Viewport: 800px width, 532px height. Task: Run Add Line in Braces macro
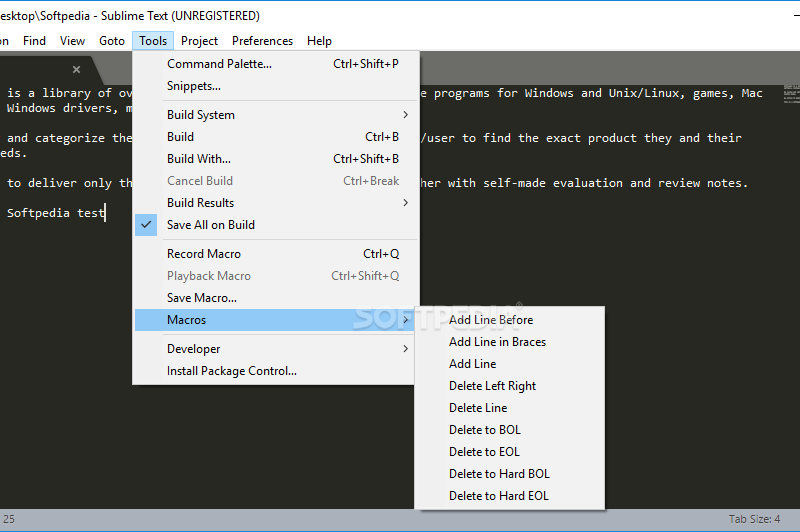[x=510, y=342]
